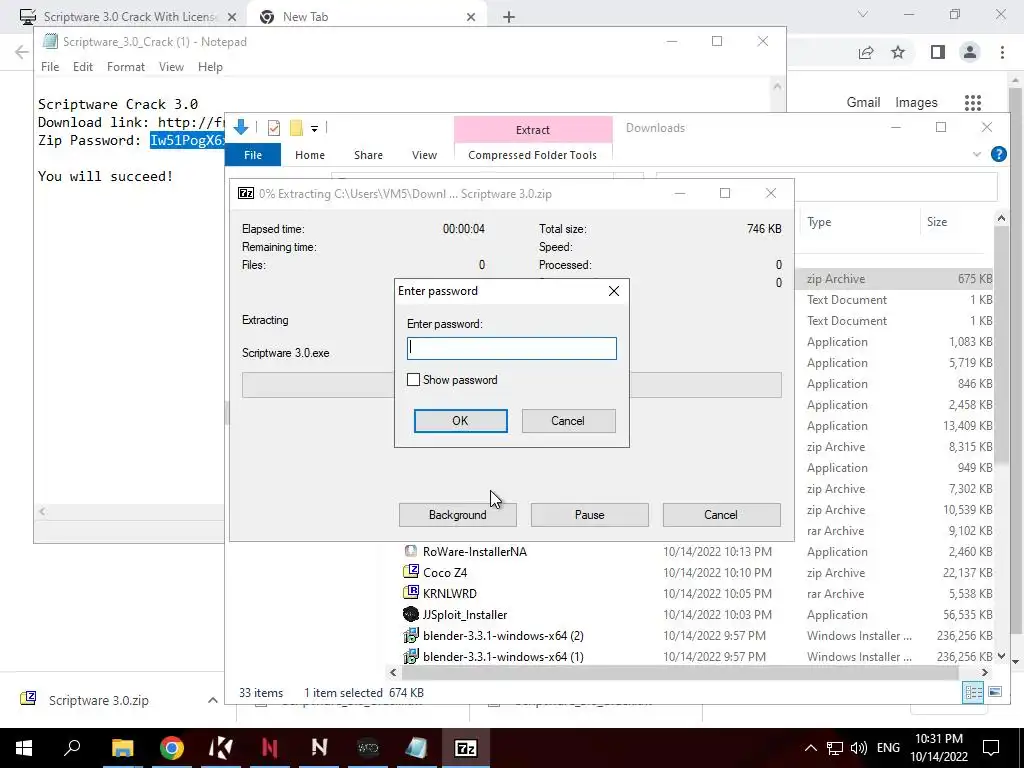Send extraction to Background
1024x768 pixels.
coord(457,515)
